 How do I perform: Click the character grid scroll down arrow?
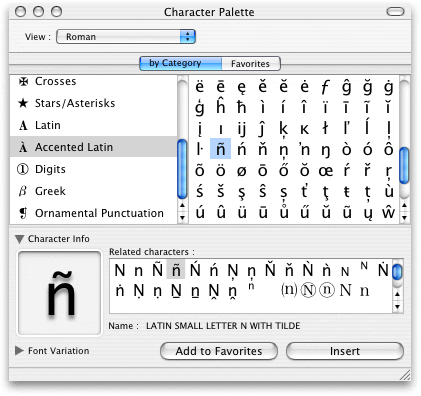tap(404, 218)
